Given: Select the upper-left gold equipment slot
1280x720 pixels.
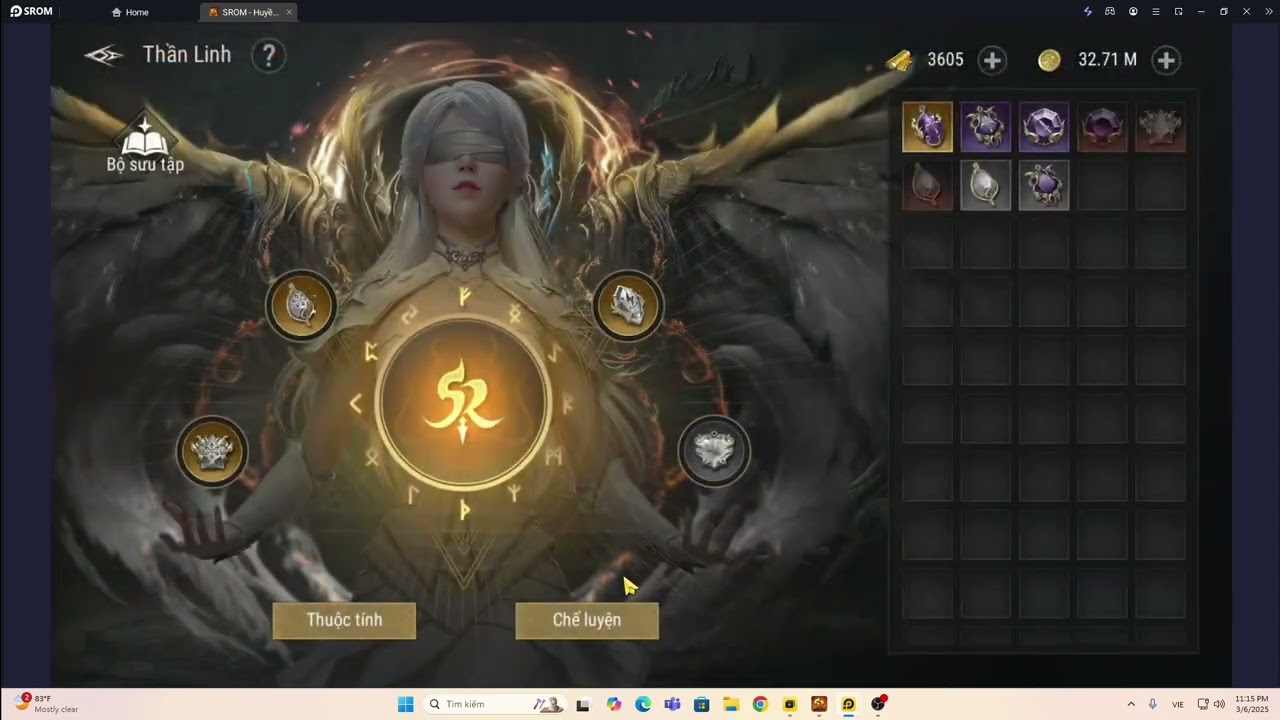Looking at the screenshot, I should tap(301, 306).
